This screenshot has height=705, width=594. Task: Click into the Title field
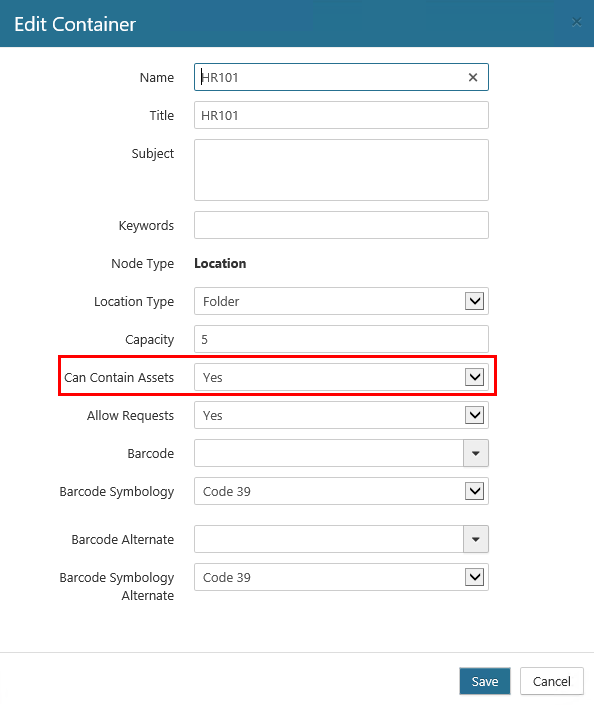341,115
